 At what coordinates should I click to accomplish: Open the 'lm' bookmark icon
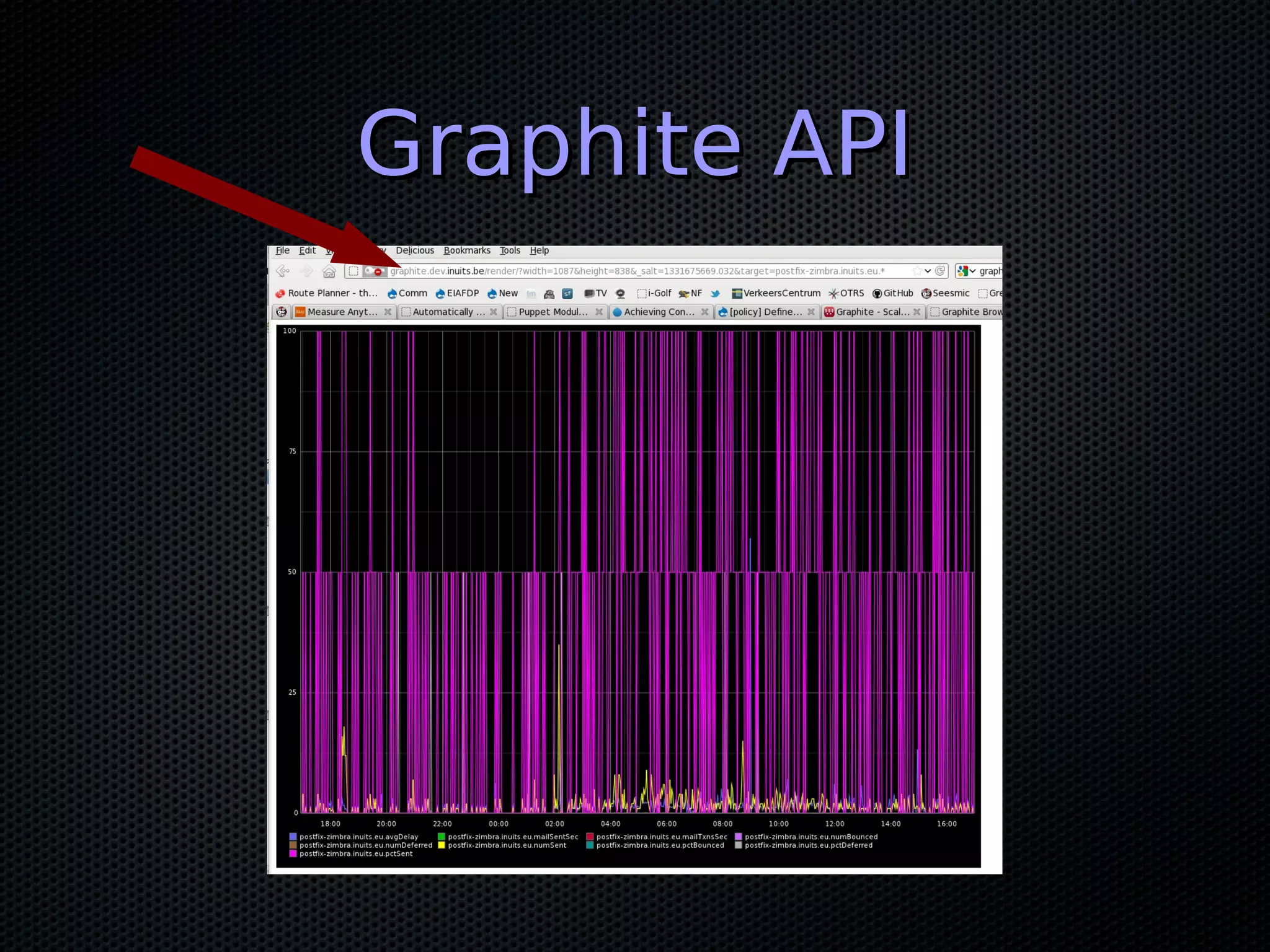click(531, 294)
